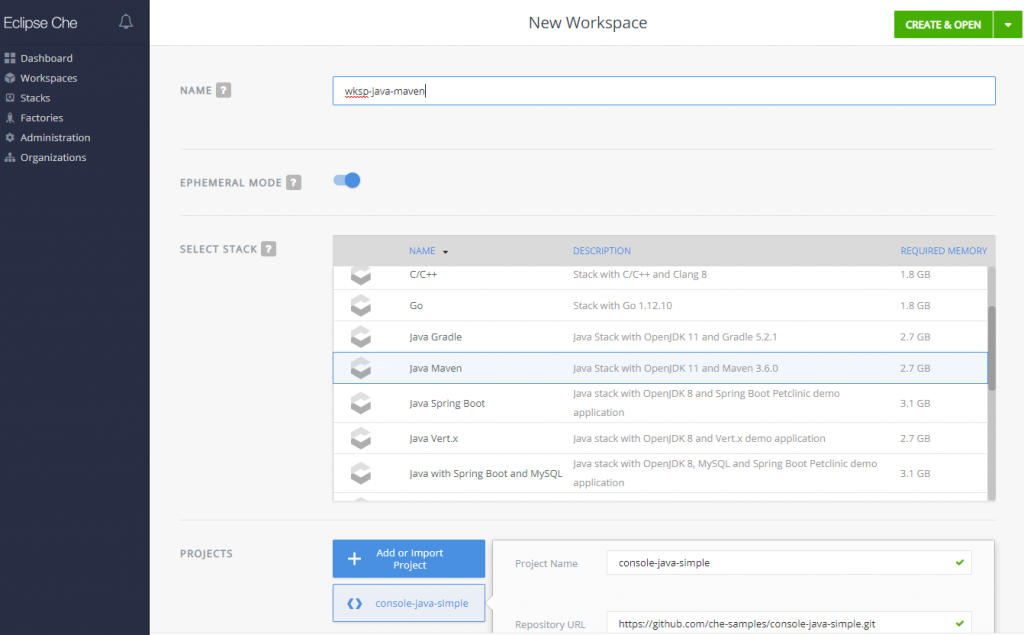Open the notifications bell icon

coord(125,22)
